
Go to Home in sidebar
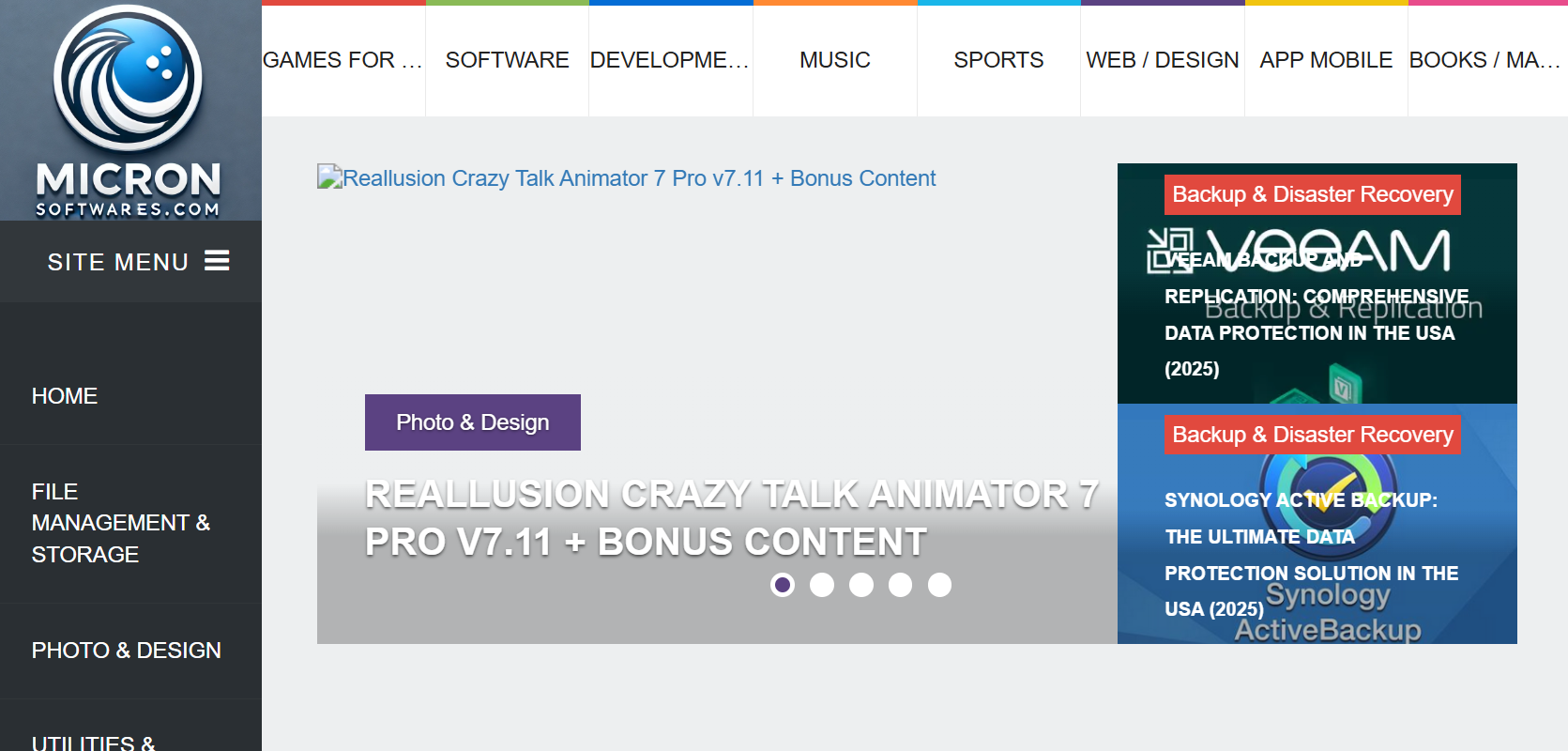[x=65, y=396]
